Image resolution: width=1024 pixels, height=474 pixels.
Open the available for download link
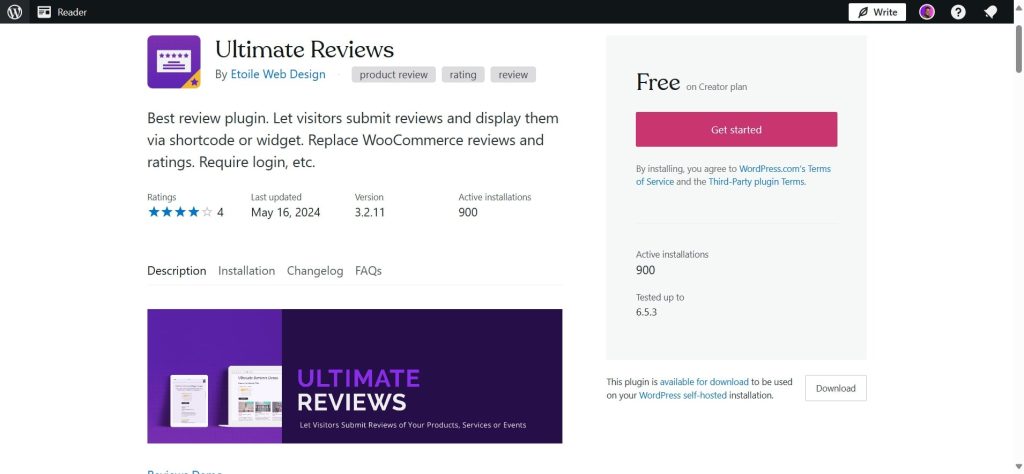pyautogui.click(x=704, y=382)
